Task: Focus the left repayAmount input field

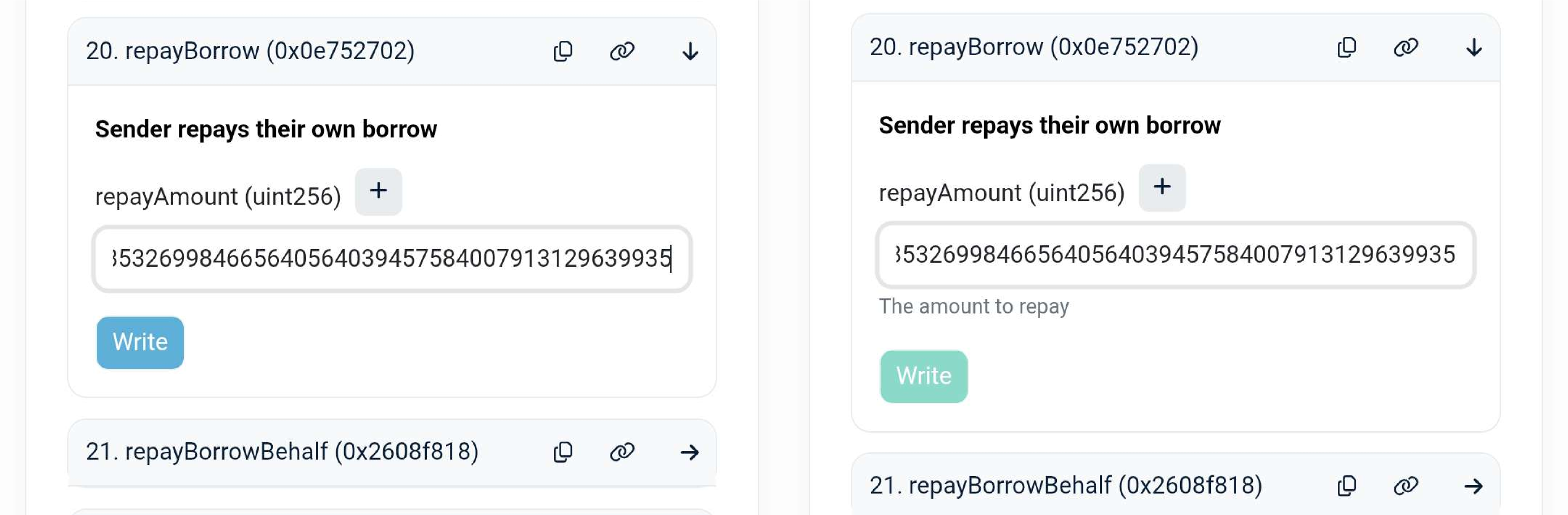Action: pos(391,259)
